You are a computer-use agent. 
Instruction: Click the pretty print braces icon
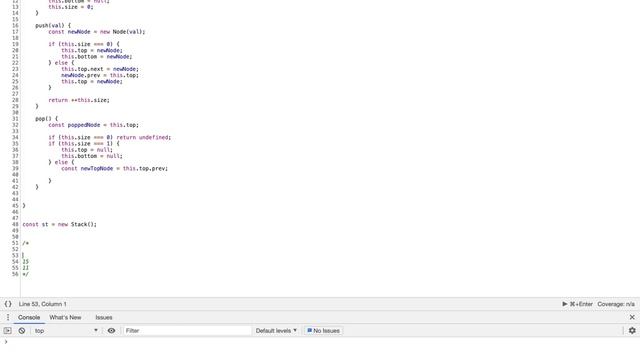coord(8,304)
